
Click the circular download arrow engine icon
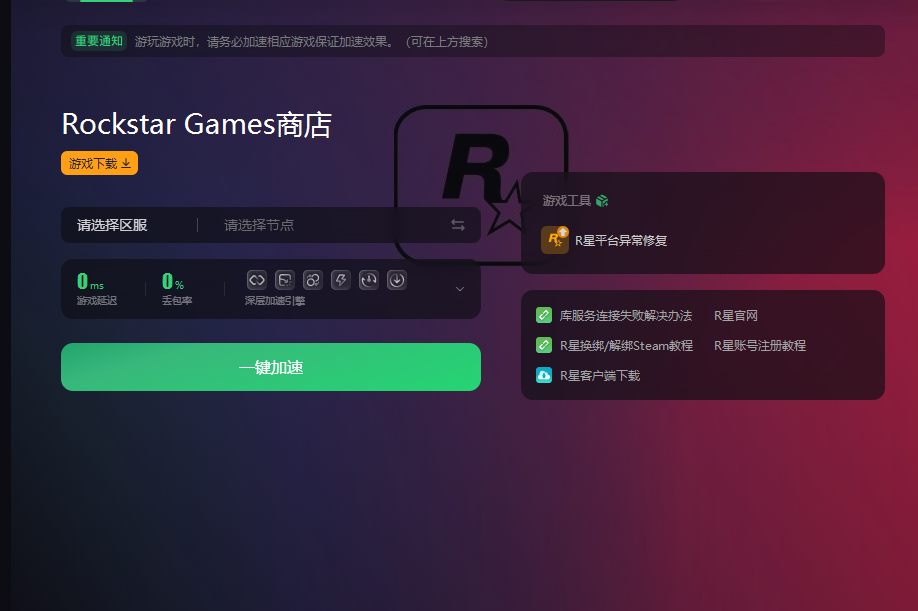coord(397,280)
